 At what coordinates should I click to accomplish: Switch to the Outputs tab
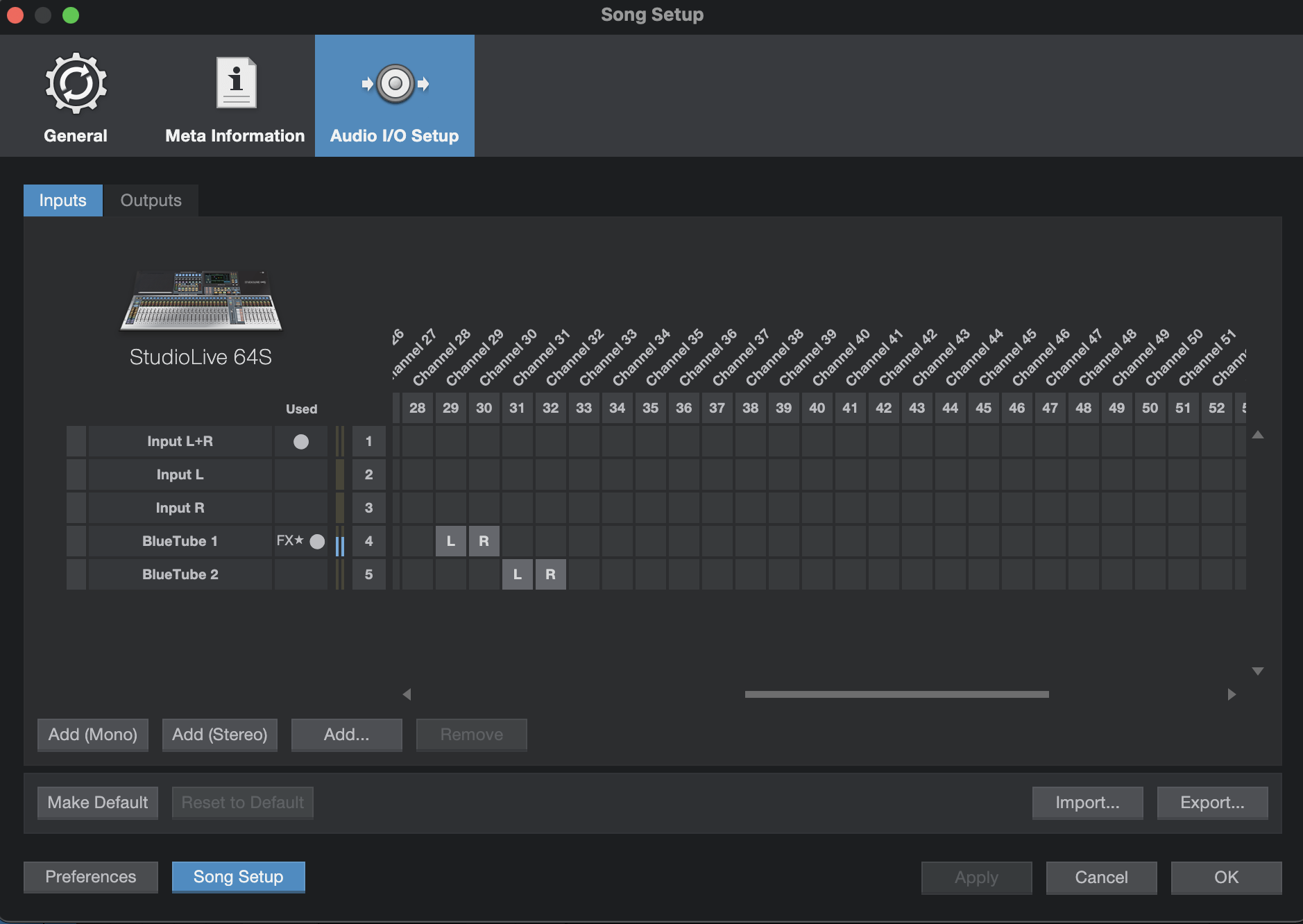pyautogui.click(x=151, y=200)
